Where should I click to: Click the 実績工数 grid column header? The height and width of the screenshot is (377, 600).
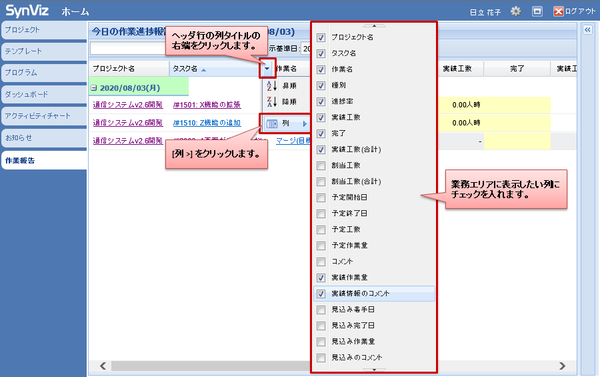[x=461, y=69]
